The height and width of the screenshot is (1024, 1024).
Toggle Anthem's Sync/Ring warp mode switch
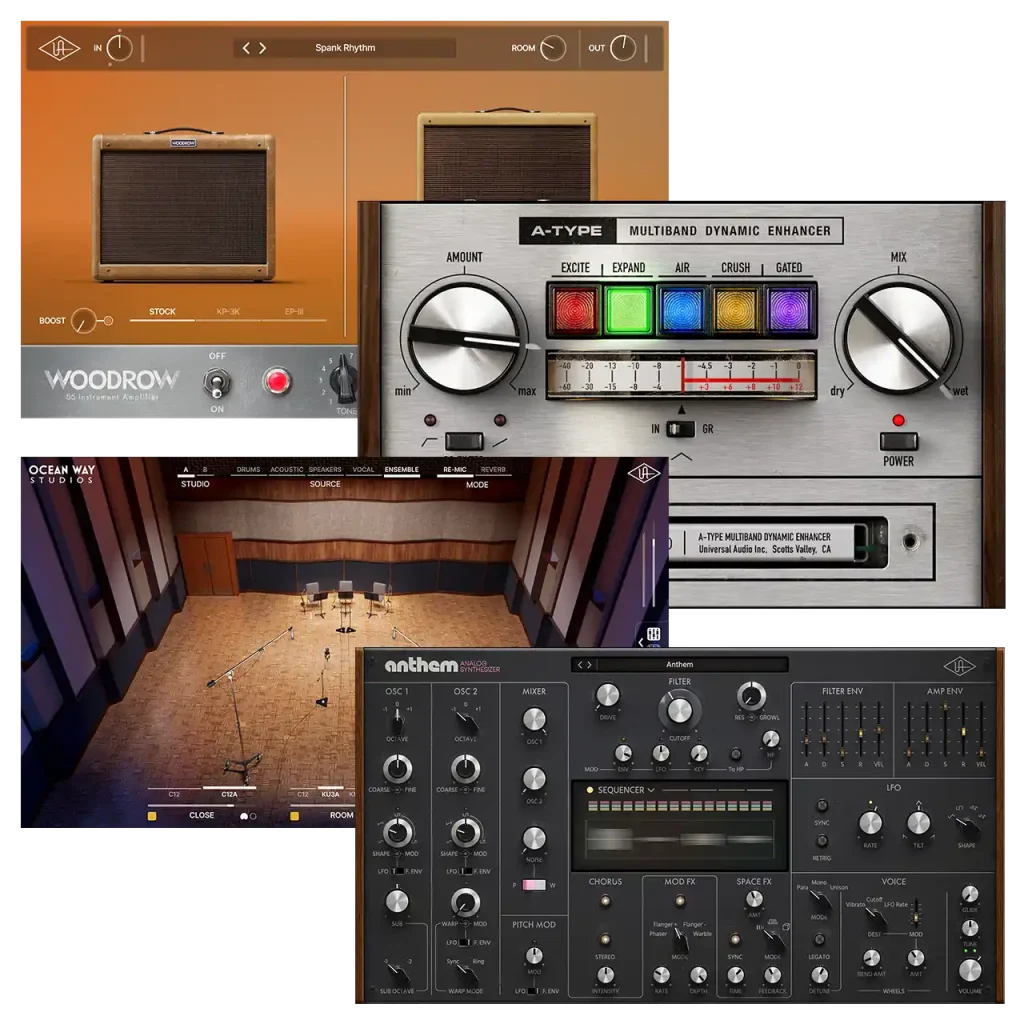point(466,973)
